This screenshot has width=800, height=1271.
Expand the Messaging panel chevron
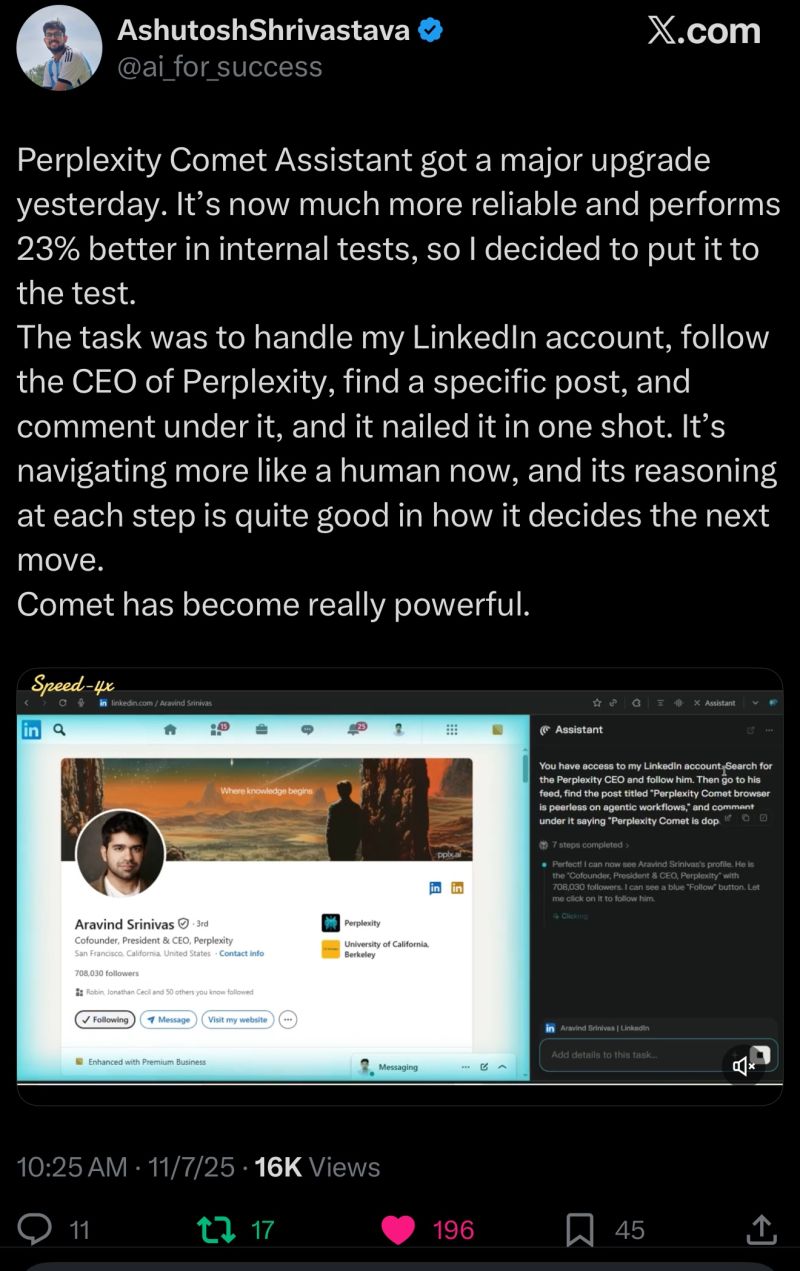pyautogui.click(x=502, y=1067)
